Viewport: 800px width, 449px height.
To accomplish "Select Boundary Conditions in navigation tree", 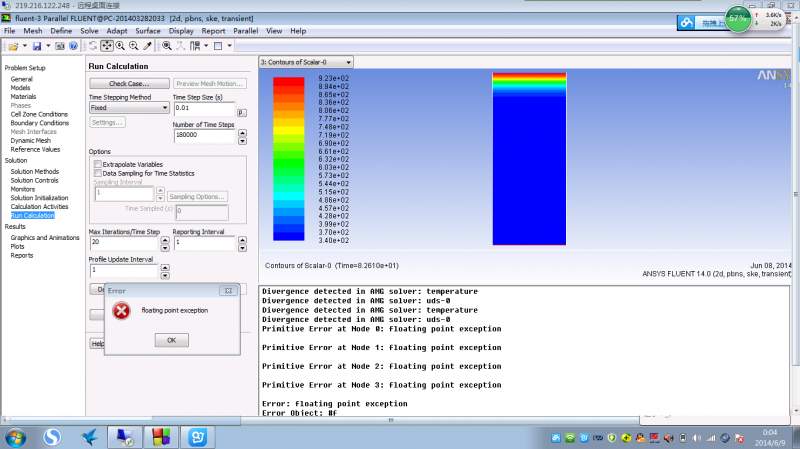I will [x=39, y=123].
